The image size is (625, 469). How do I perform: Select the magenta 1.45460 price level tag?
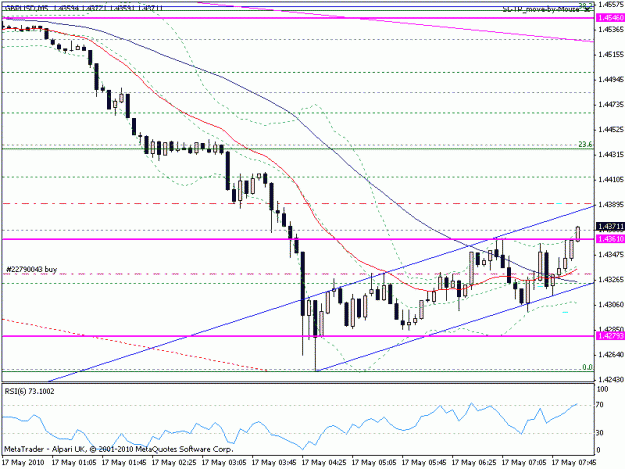(610, 18)
